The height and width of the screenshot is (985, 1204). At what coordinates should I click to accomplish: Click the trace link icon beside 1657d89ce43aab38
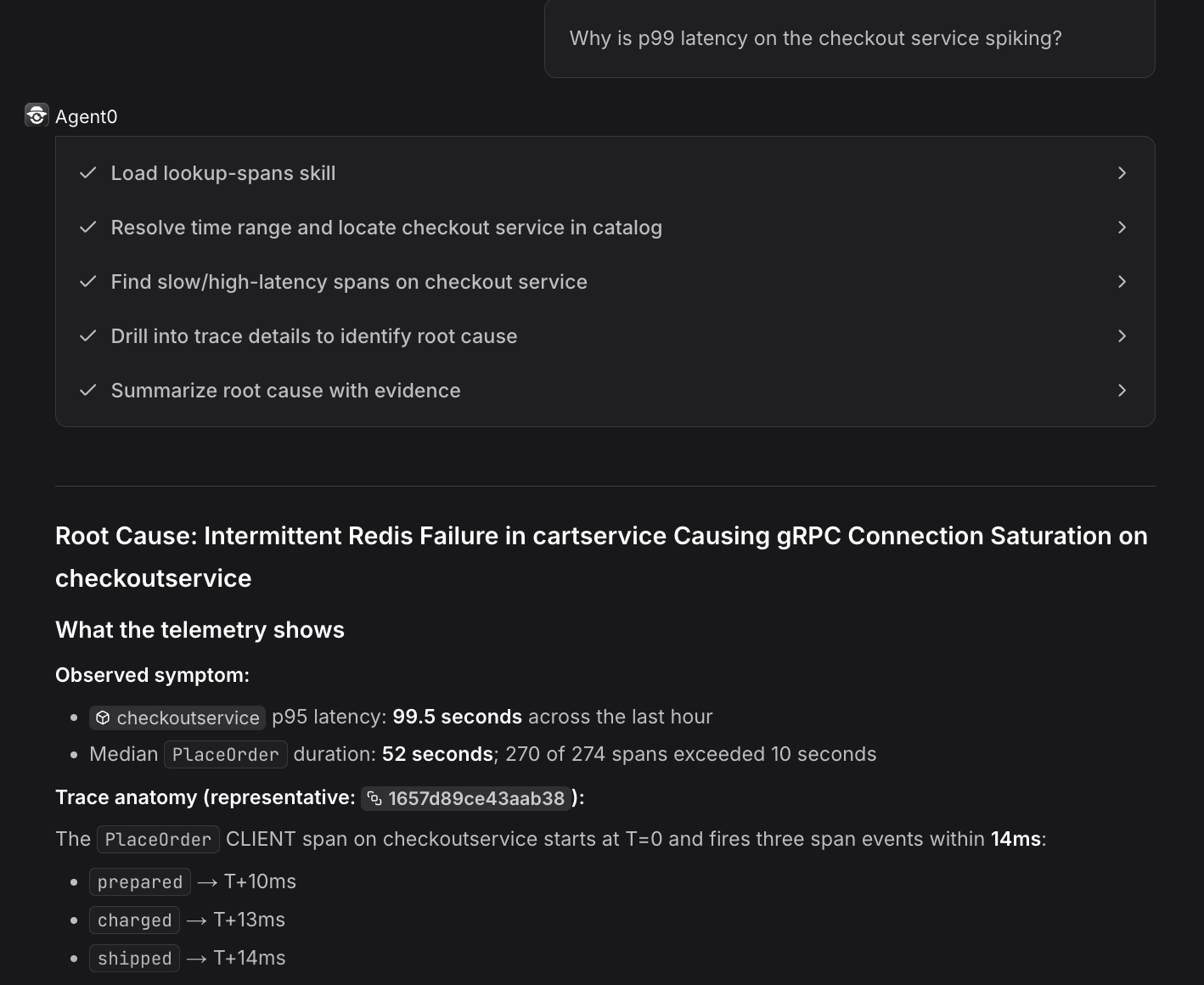374,798
